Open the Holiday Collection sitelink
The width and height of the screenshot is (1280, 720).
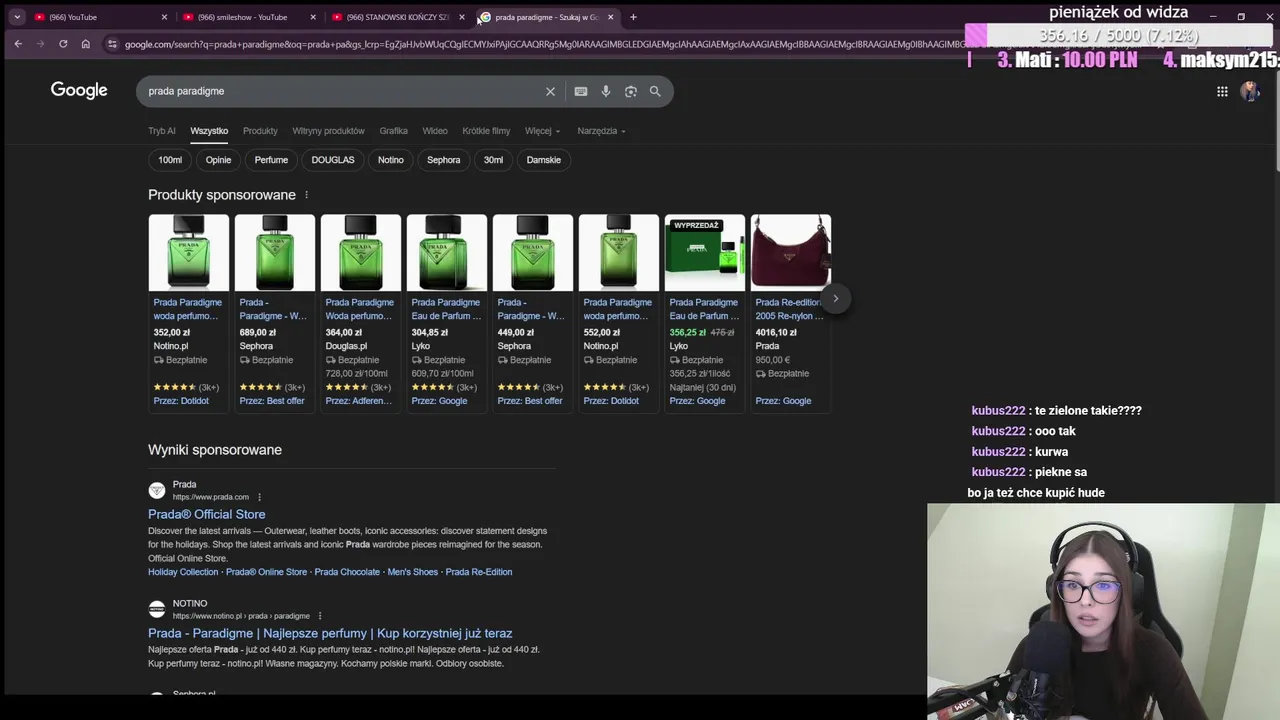(183, 572)
